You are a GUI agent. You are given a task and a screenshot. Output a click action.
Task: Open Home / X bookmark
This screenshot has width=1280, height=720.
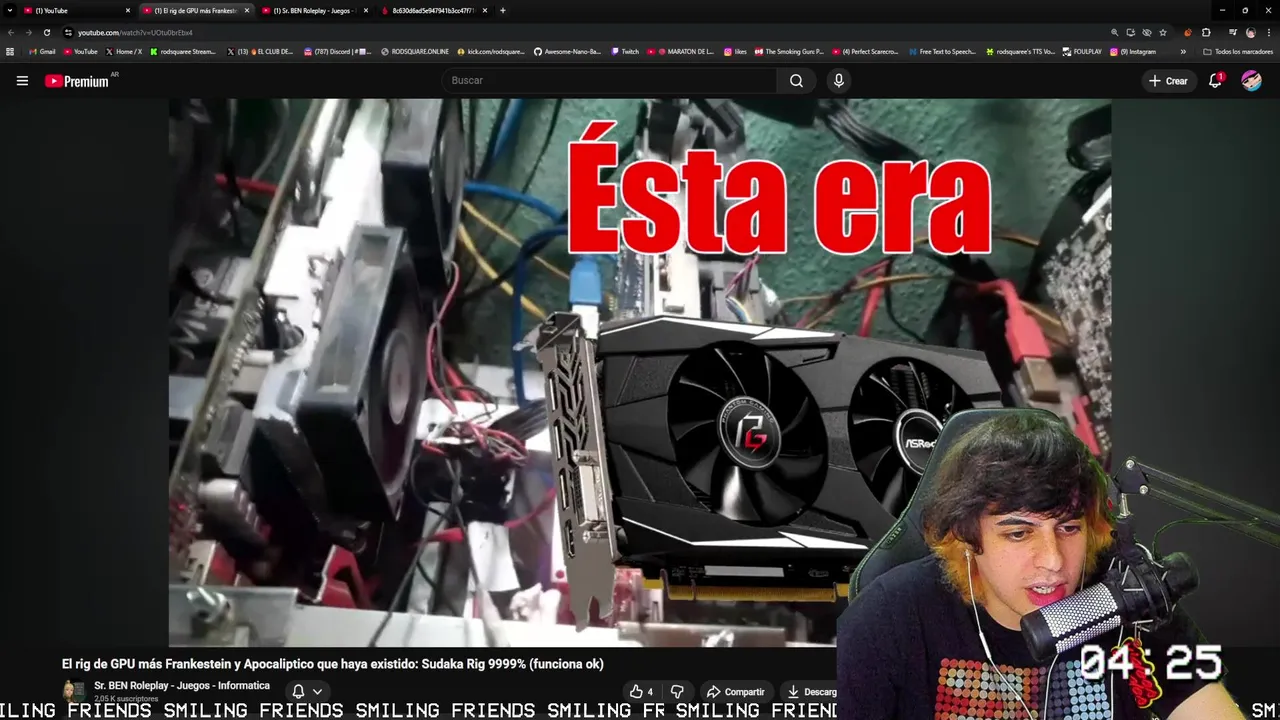[x=123, y=51]
